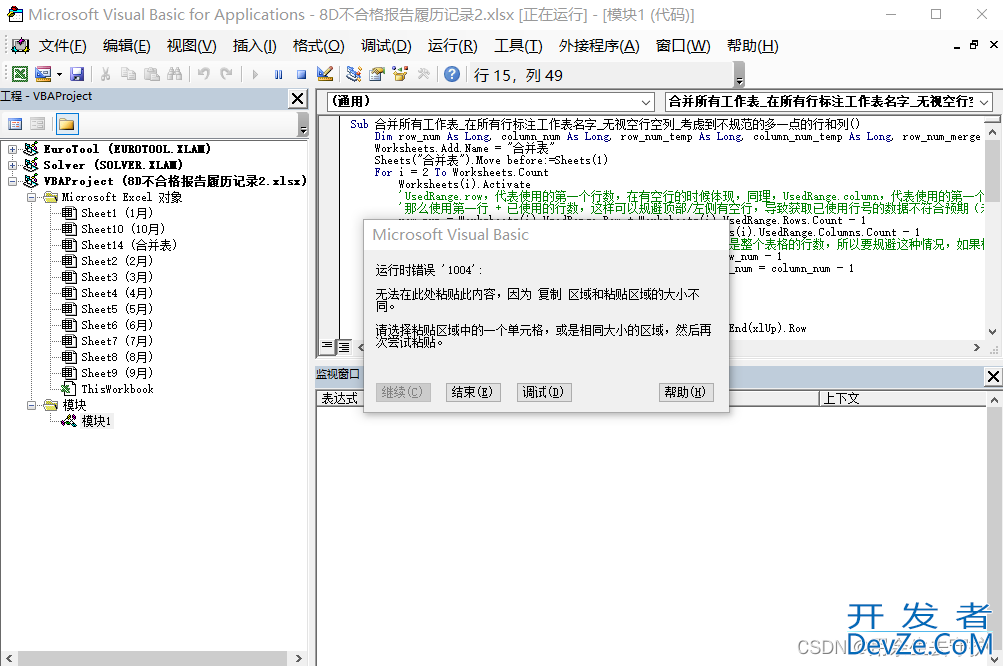The width and height of the screenshot is (1003, 666).
Task: Open the procedure name dropdown
Action: (984, 102)
